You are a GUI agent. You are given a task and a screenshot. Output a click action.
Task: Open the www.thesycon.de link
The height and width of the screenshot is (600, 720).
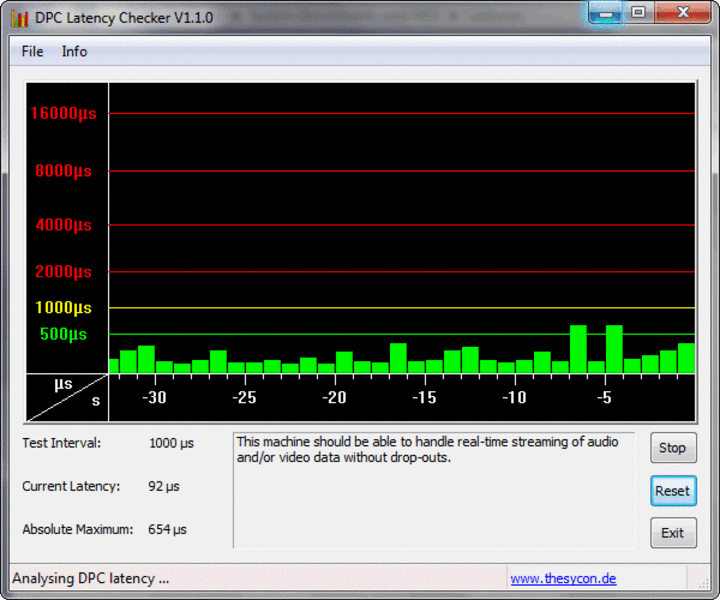coord(563,578)
